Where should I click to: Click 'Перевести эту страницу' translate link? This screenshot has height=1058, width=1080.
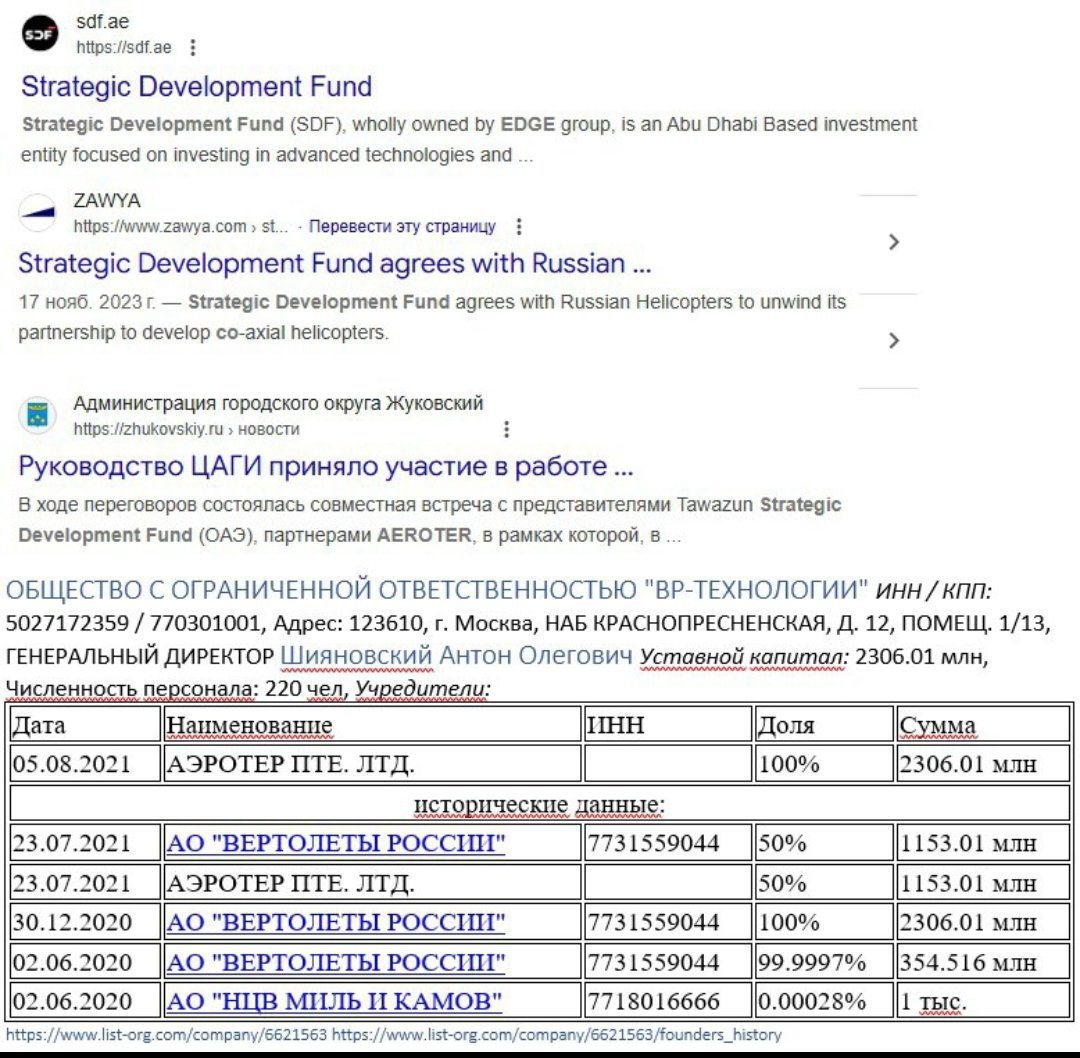(402, 227)
